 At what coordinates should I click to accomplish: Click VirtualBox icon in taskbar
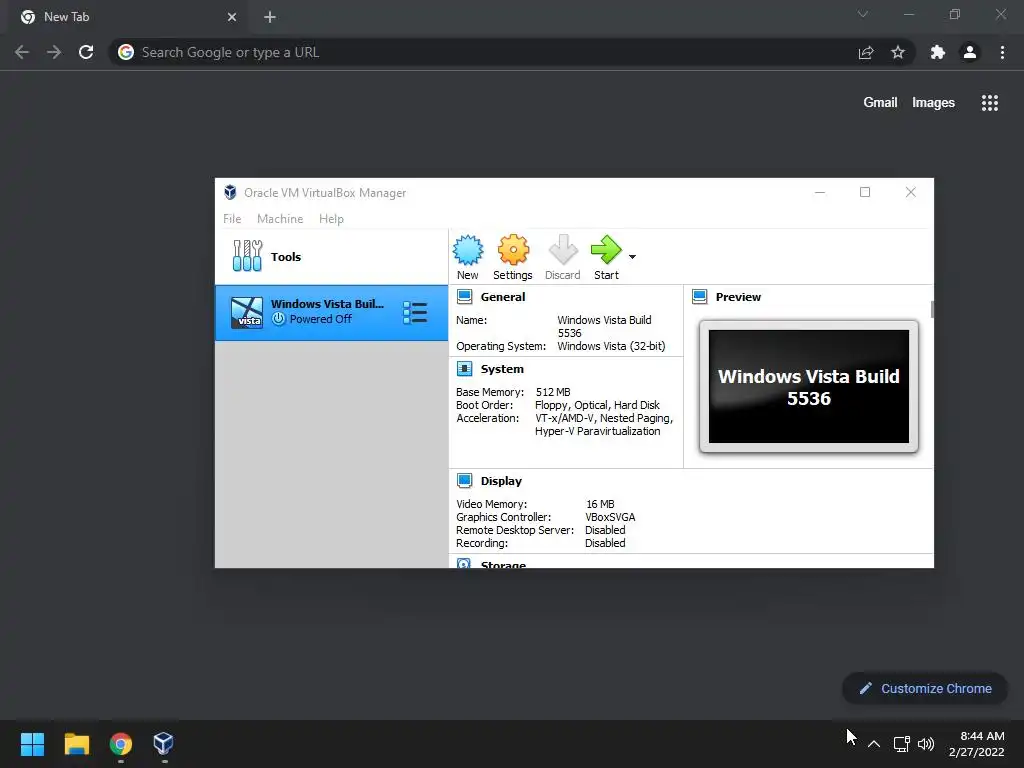(164, 744)
